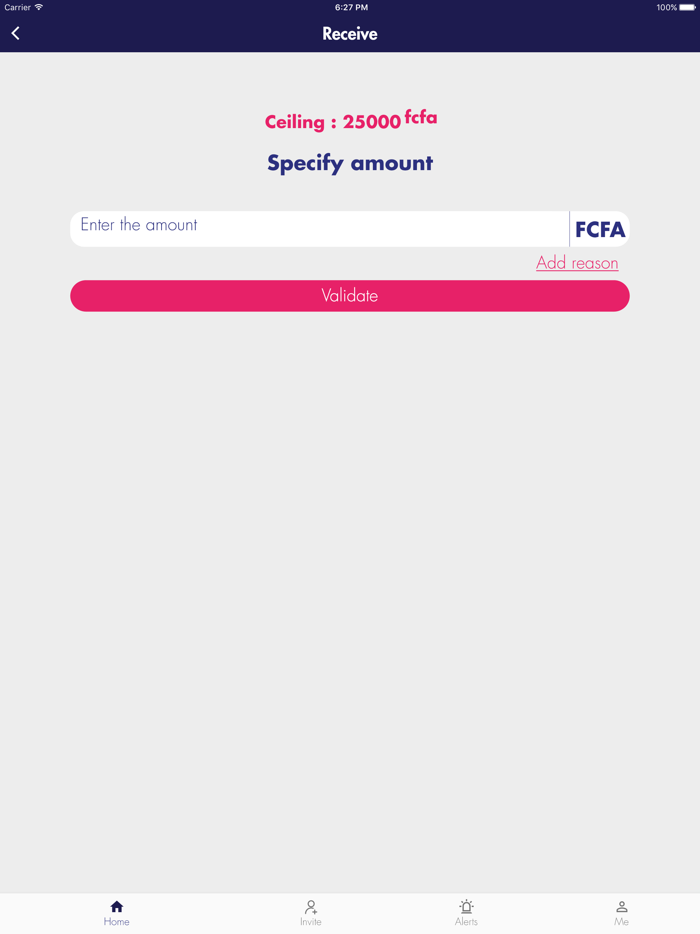Click the Wi-Fi status bar icon

pyautogui.click(x=39, y=7)
